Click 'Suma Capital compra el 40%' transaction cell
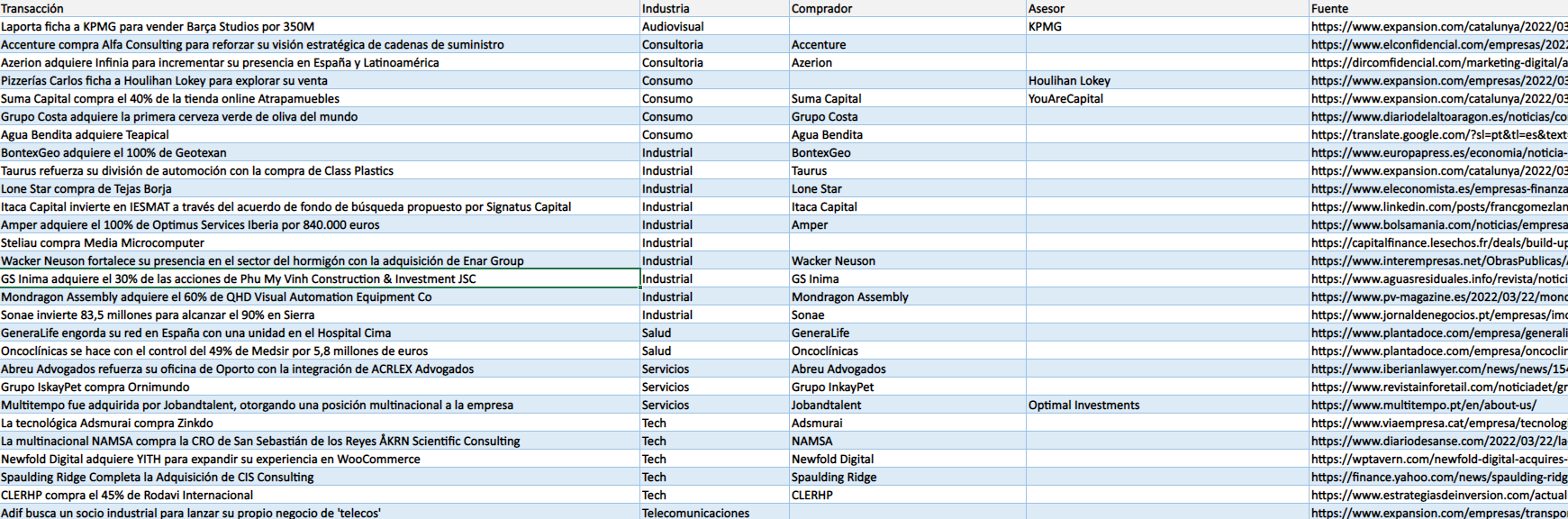This screenshot has height=519, width=1568. click(320, 98)
